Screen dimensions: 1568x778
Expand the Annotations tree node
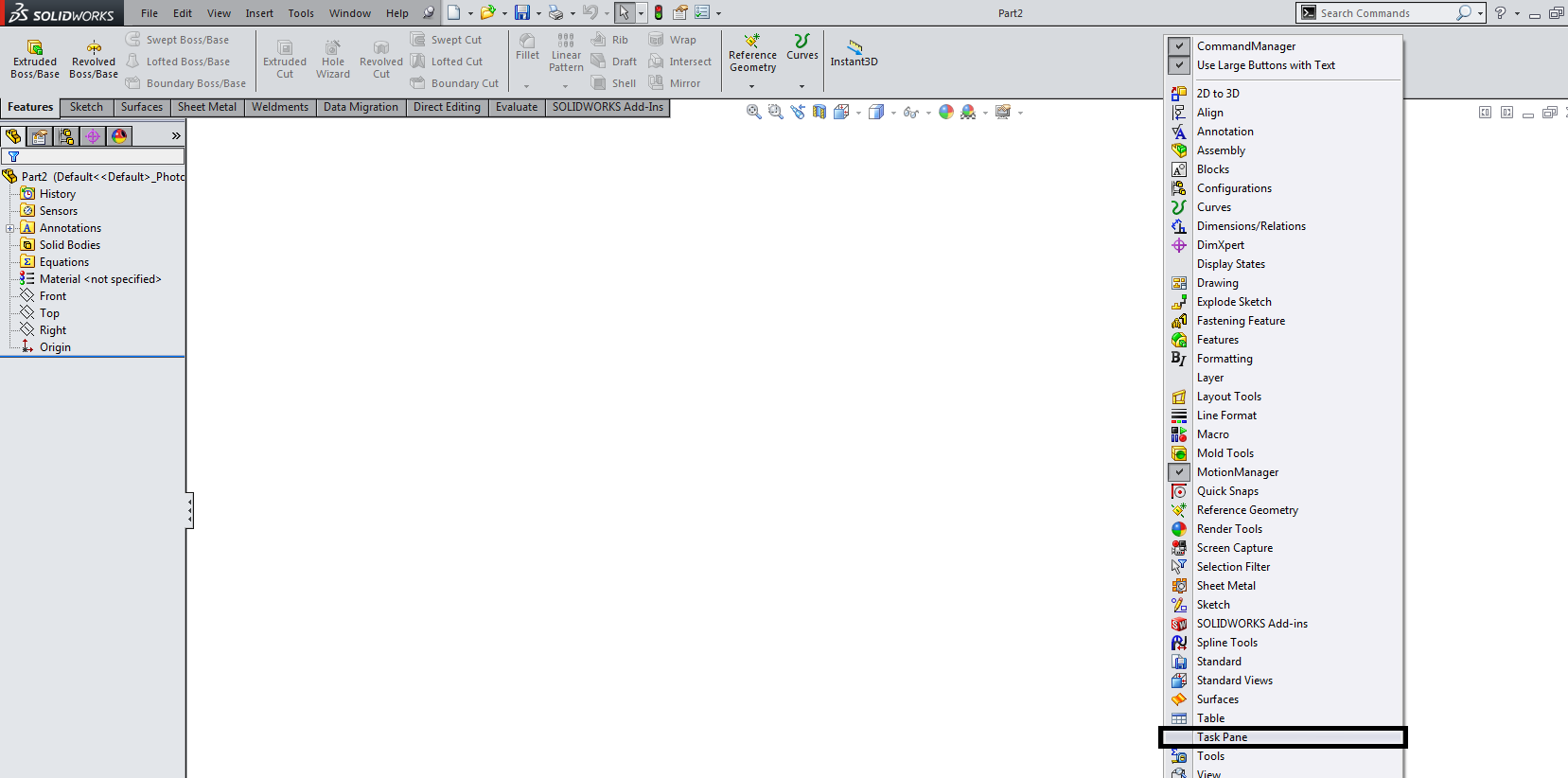[10, 228]
